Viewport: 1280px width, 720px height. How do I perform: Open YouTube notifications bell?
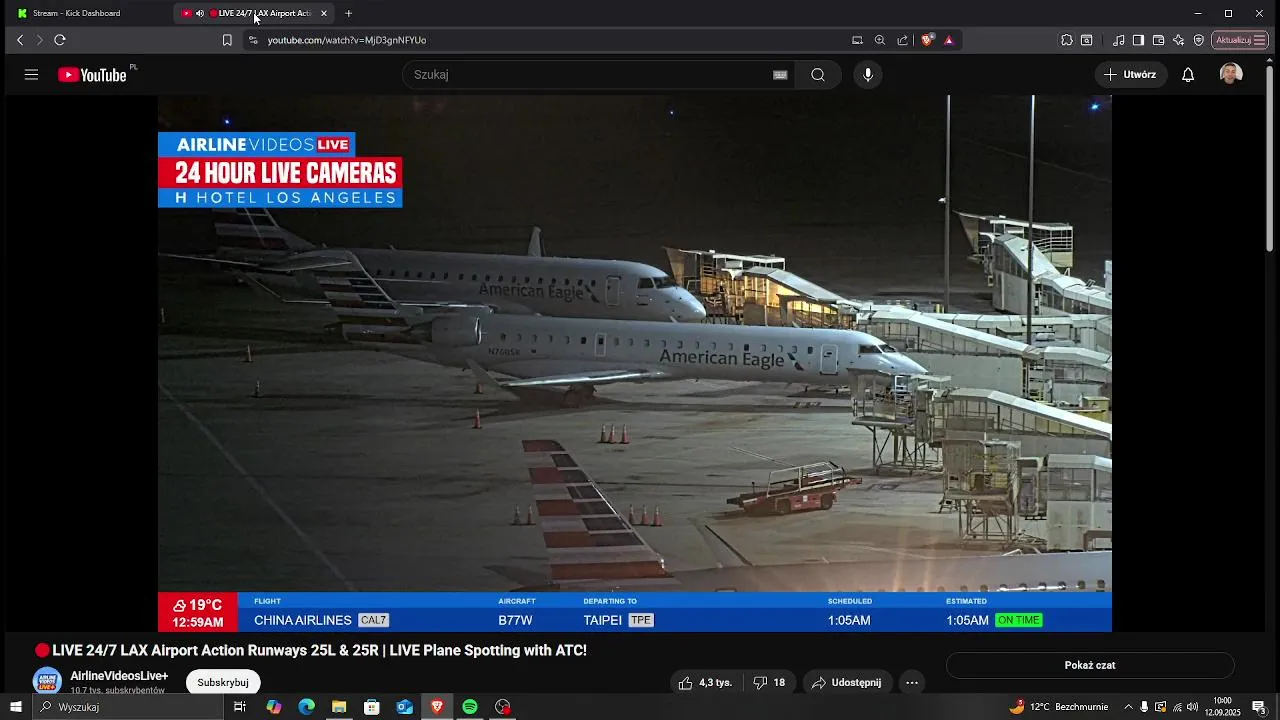point(1188,75)
